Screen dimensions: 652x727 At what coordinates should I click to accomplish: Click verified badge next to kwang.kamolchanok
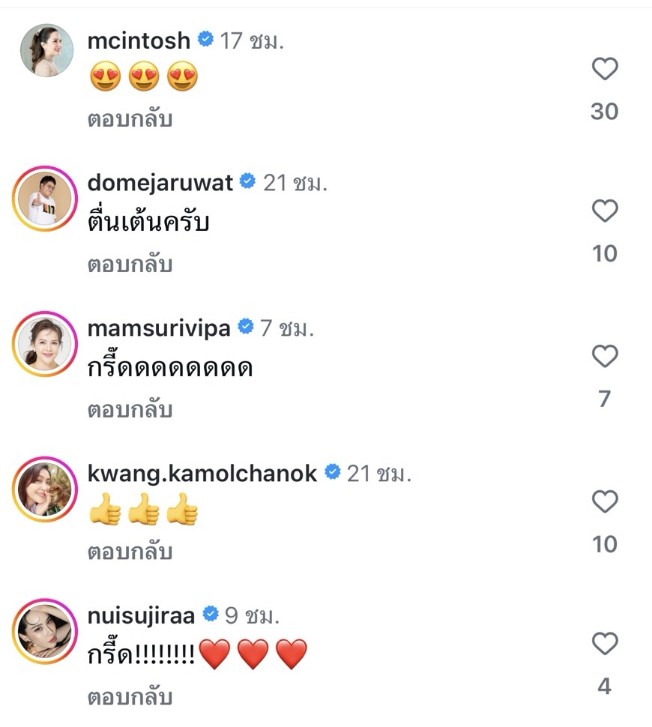click(332, 472)
